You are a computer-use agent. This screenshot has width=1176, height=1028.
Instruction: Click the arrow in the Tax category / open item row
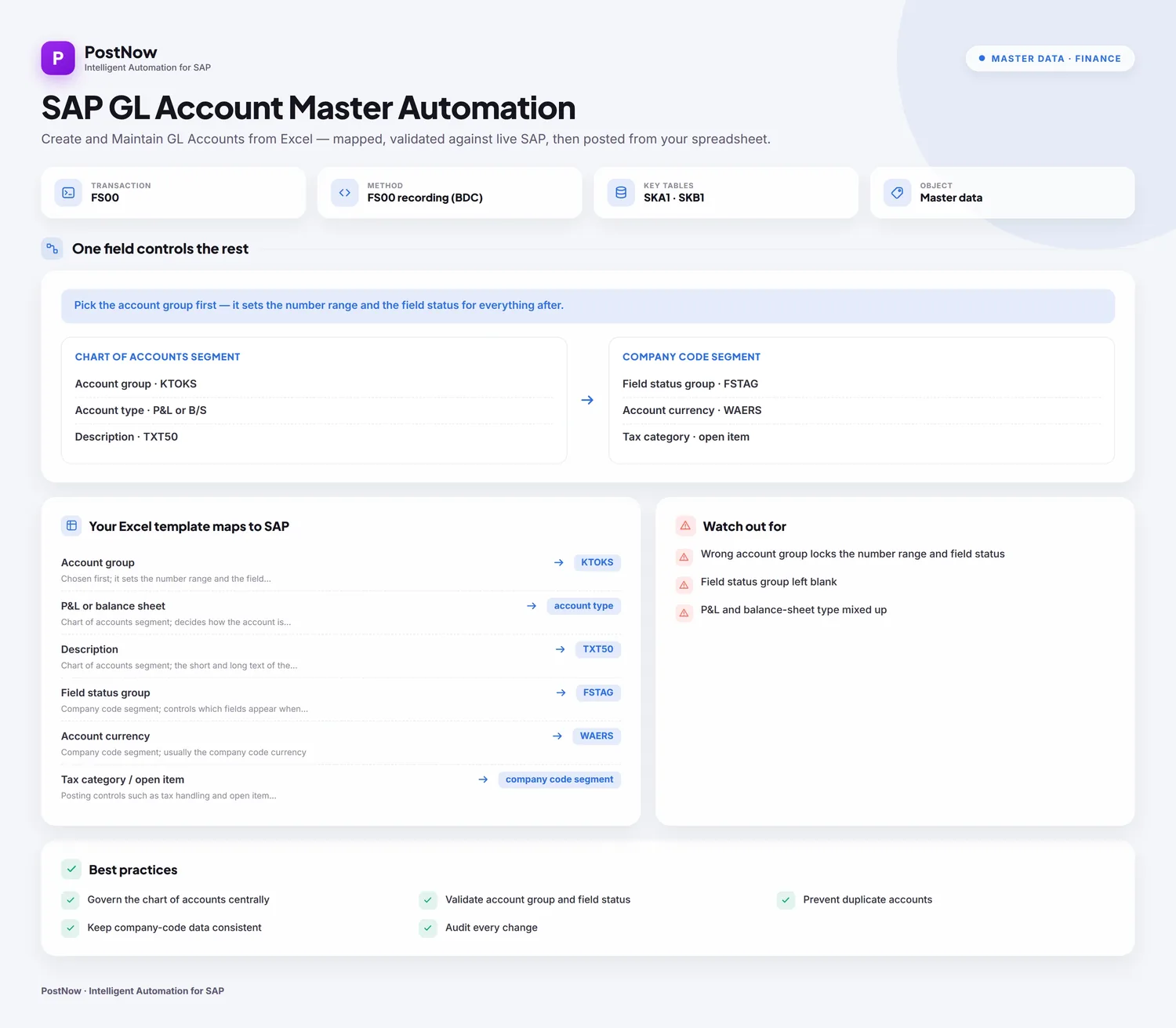tap(483, 779)
